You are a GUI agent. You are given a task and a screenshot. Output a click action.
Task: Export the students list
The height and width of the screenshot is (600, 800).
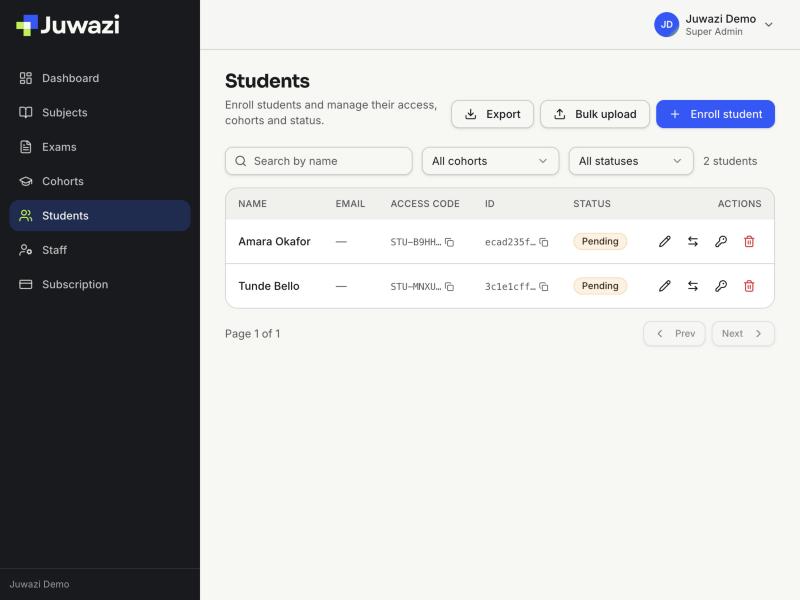coord(492,114)
